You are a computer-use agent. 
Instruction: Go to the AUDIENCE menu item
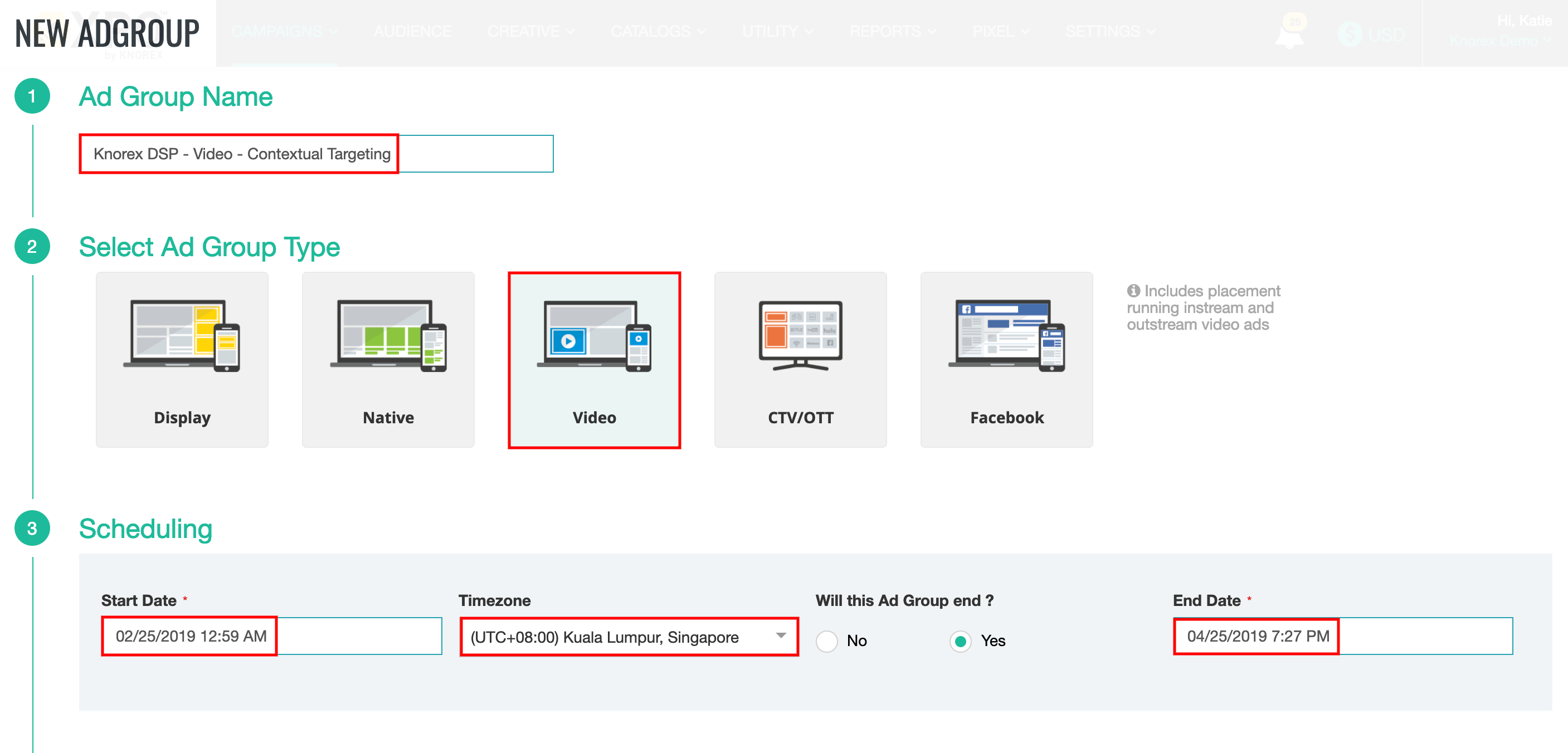(413, 31)
